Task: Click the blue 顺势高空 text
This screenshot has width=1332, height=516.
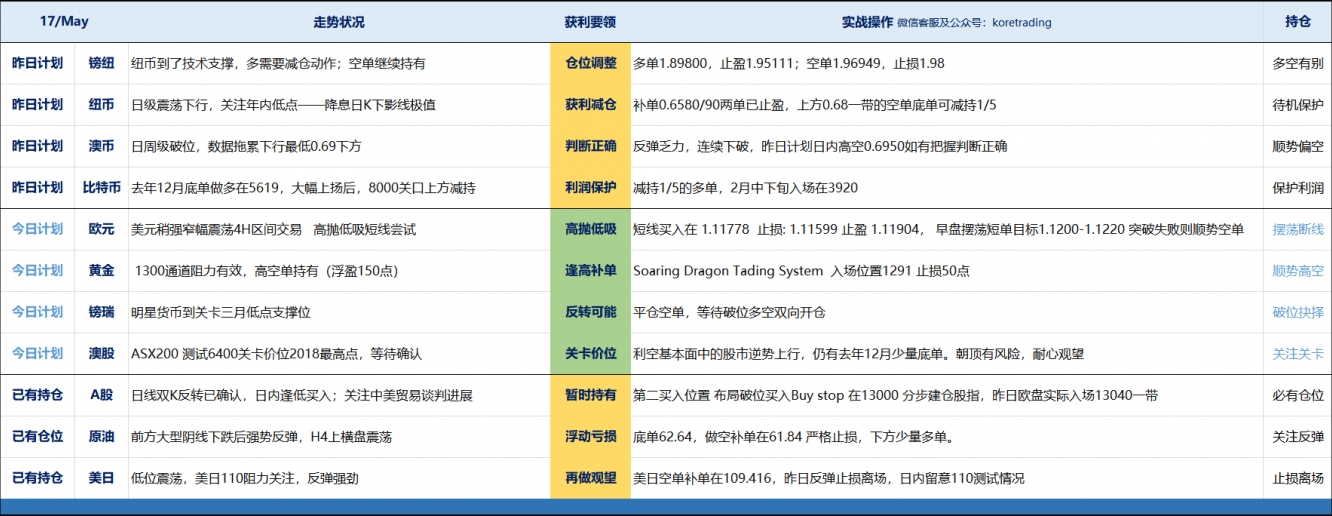Action: 1297,270
